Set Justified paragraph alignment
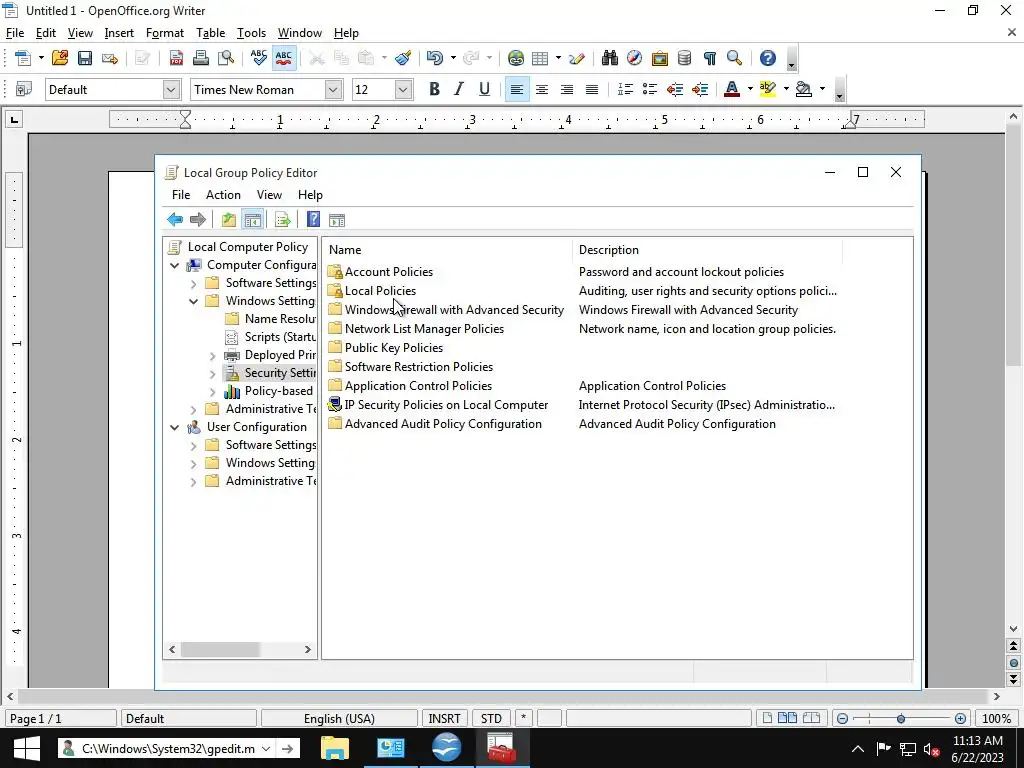This screenshot has width=1024, height=768. click(x=592, y=89)
